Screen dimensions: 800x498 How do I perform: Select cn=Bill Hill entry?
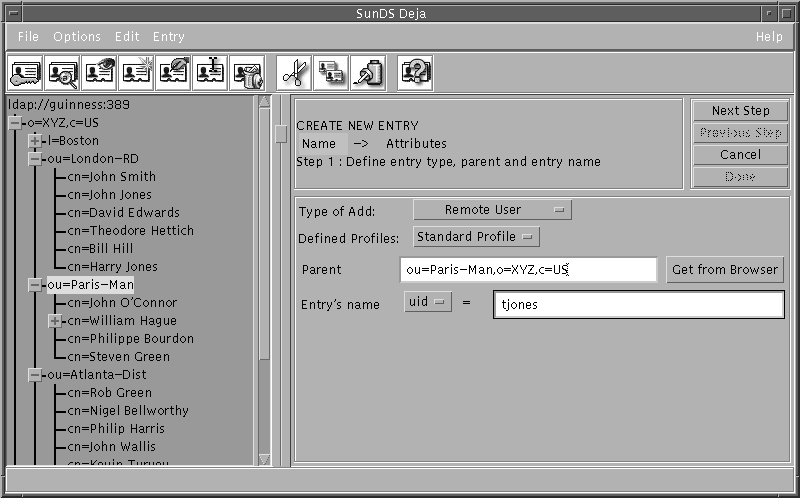(101, 248)
